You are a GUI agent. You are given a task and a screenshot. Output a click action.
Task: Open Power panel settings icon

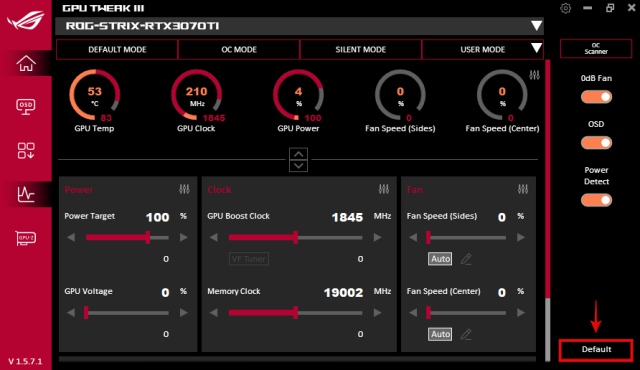click(x=184, y=189)
